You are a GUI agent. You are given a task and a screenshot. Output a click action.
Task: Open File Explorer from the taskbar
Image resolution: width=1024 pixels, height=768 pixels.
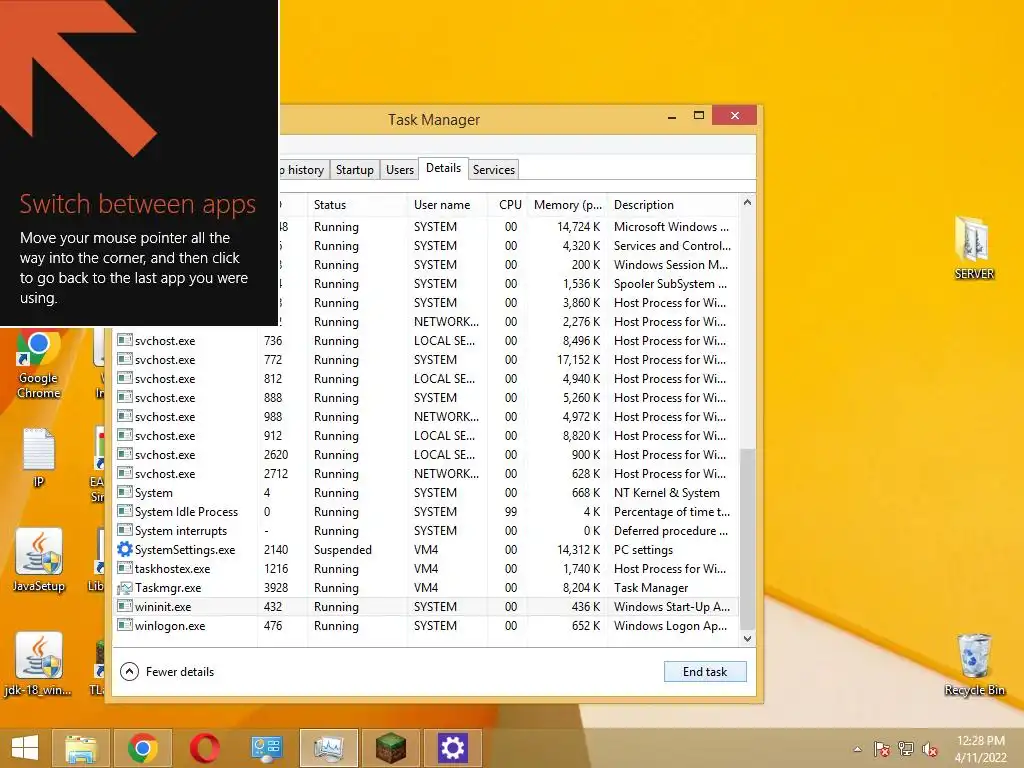pos(81,748)
